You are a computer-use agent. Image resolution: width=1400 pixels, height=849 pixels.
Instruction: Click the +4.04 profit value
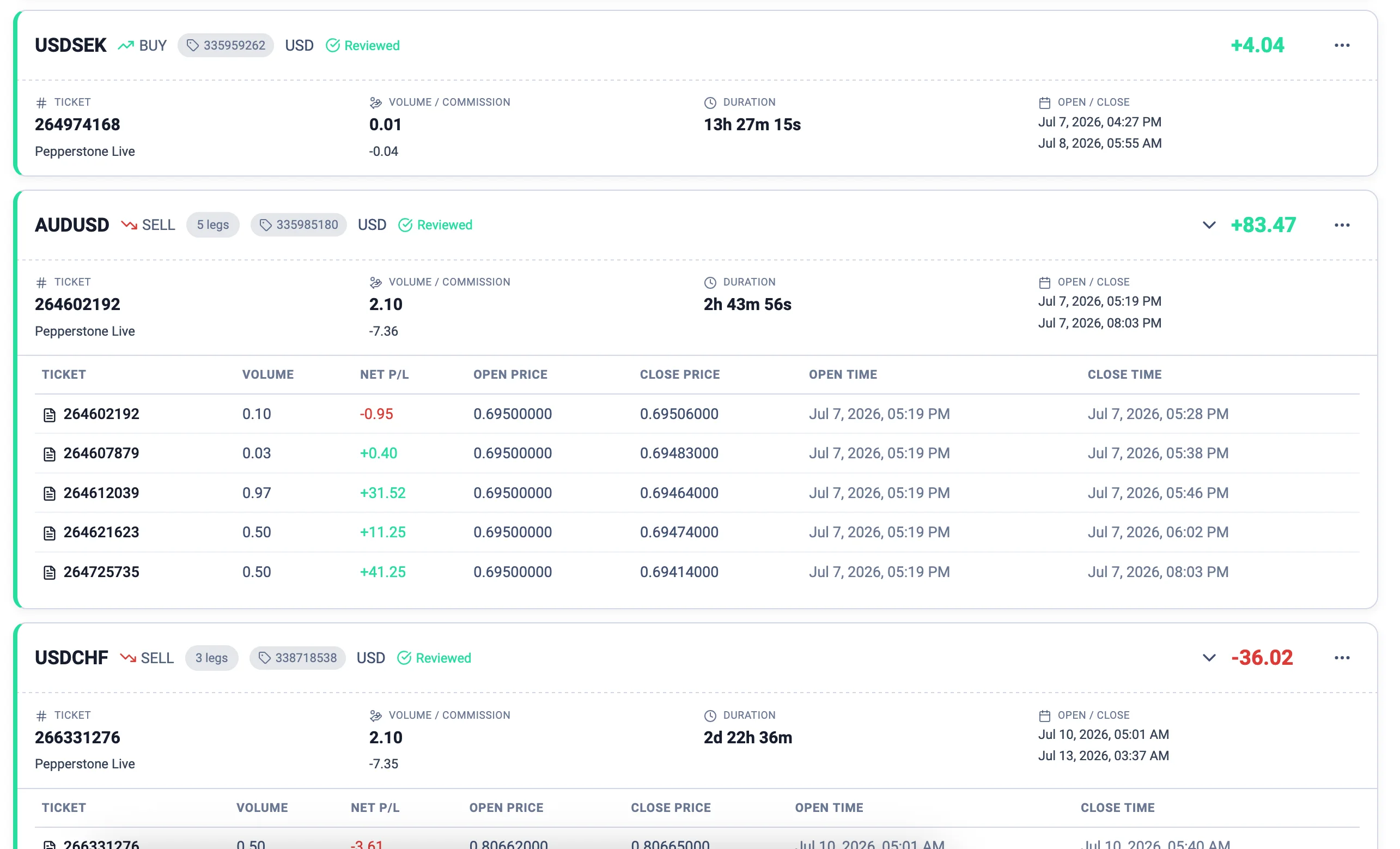[1257, 45]
